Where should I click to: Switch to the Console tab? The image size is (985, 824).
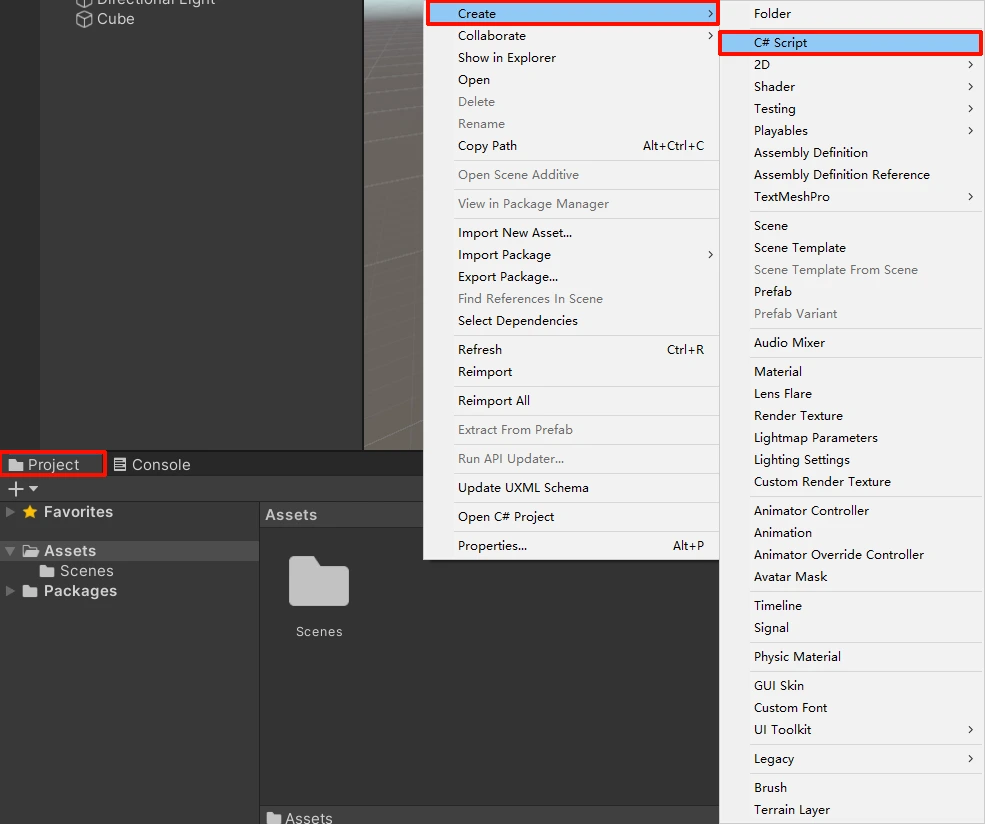point(151,464)
